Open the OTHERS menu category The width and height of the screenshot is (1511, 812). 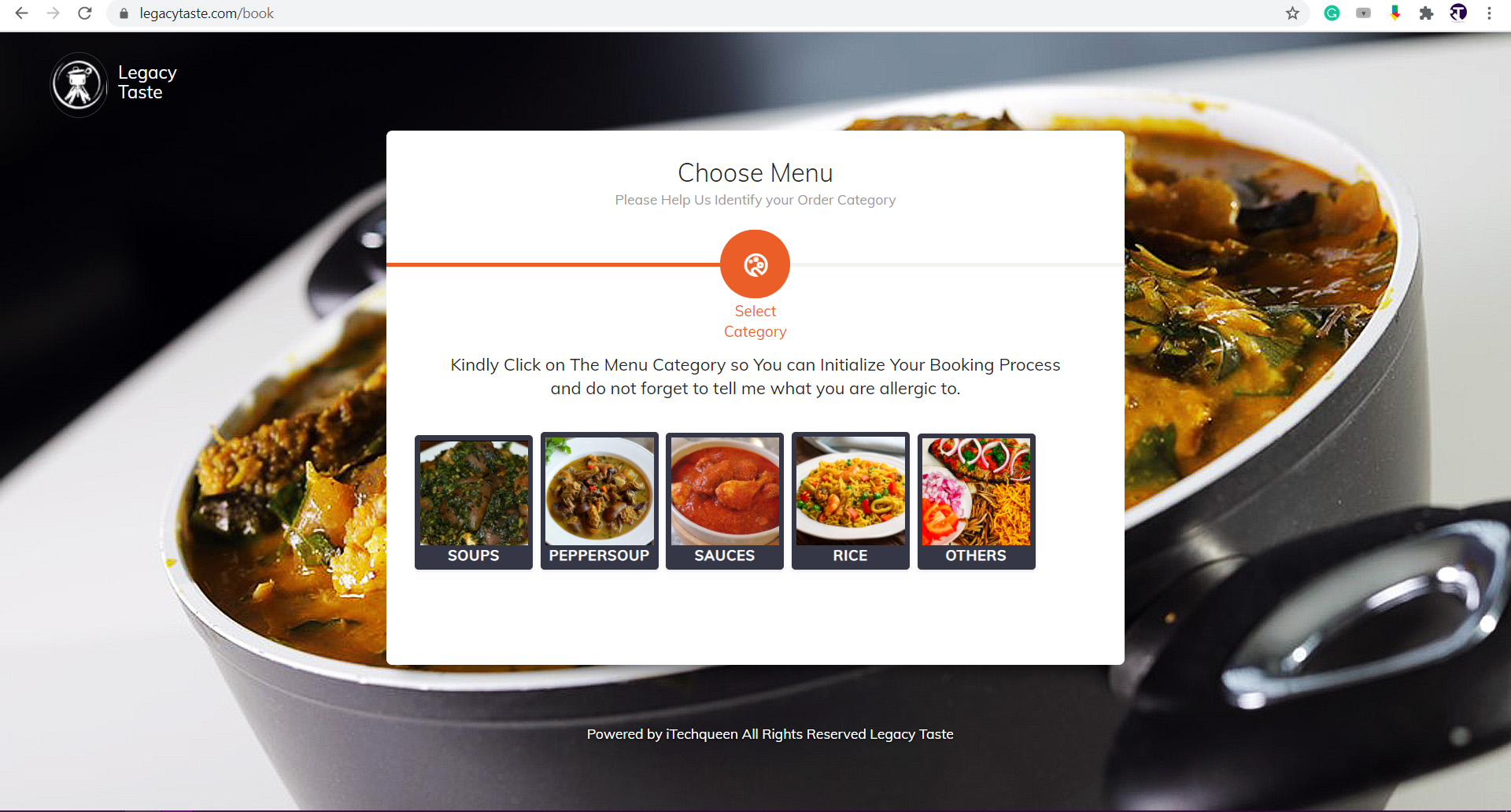(x=977, y=501)
